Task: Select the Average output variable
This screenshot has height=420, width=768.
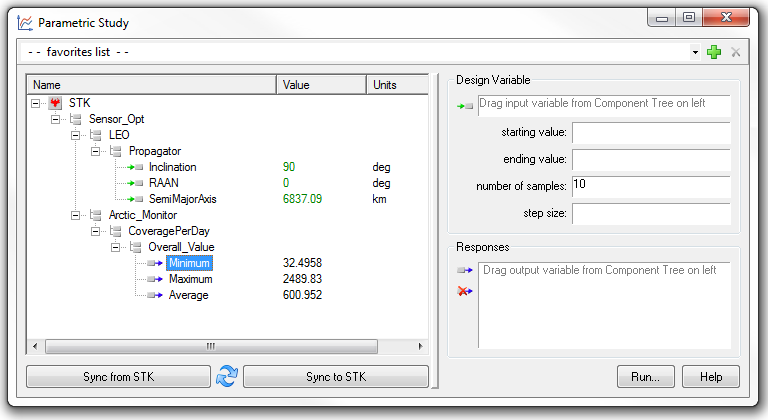Action: point(188,295)
